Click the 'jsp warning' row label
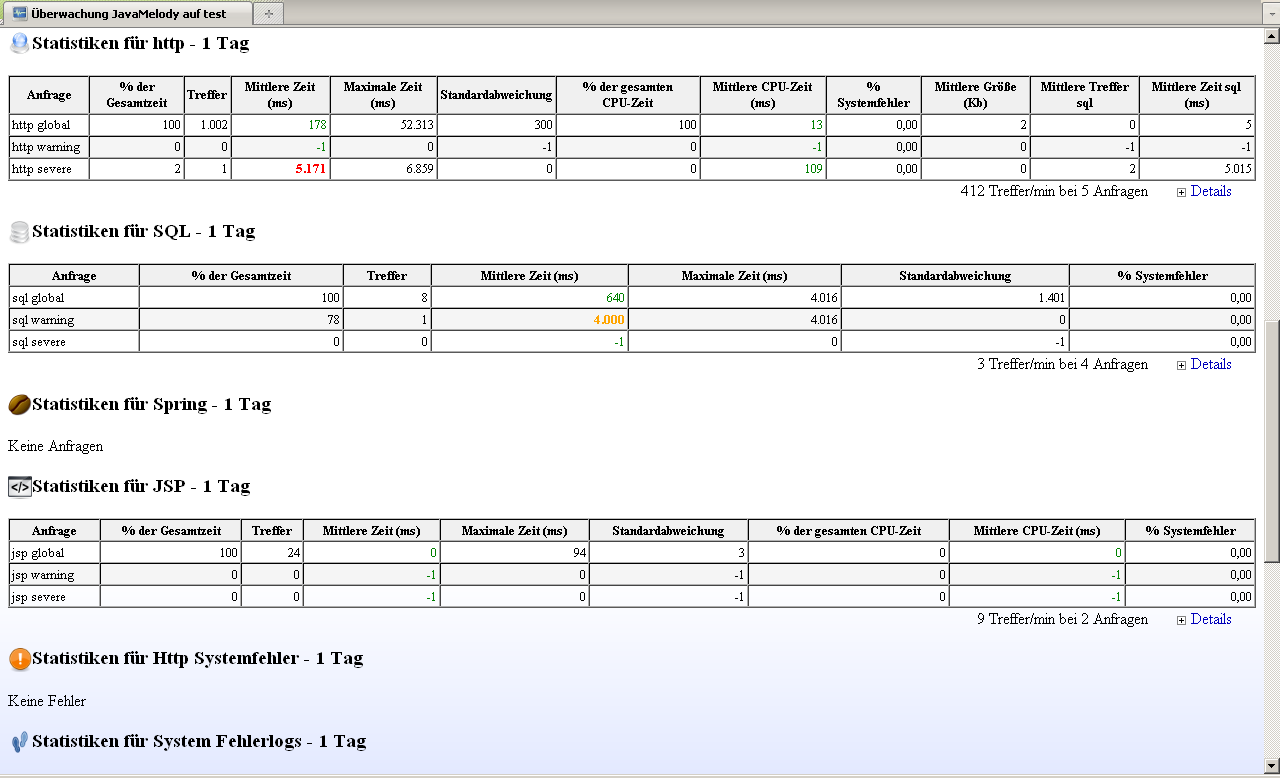1280x778 pixels. point(43,575)
